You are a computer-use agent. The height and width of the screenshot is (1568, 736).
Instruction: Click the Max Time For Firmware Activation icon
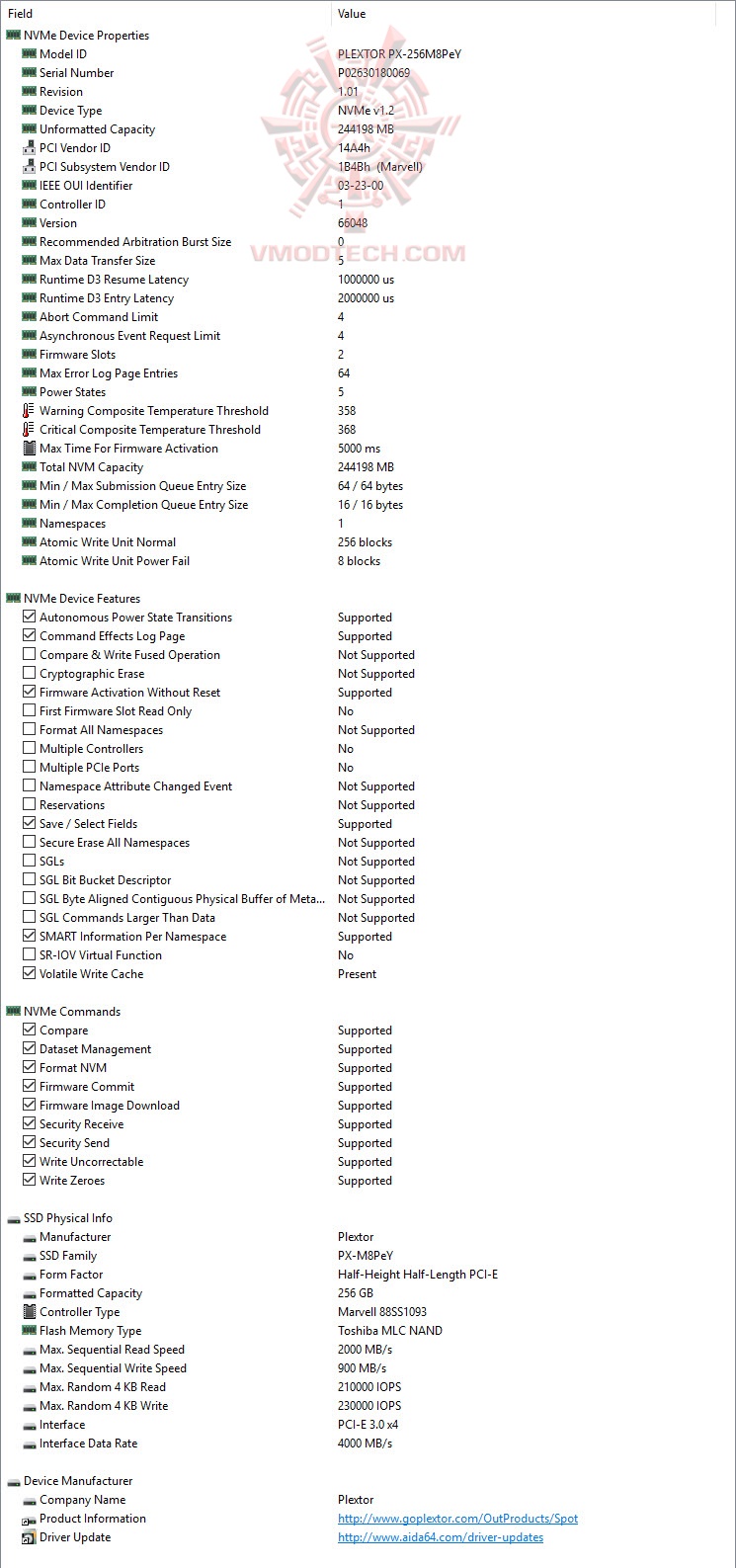(30, 449)
